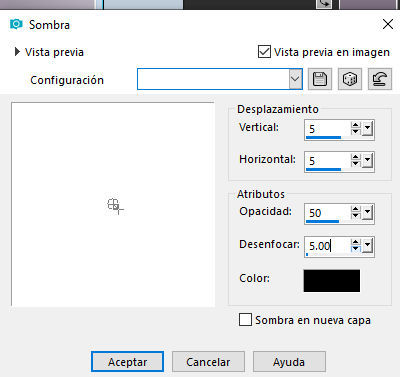Expand the Vista previa disclosure triangle

point(17,52)
